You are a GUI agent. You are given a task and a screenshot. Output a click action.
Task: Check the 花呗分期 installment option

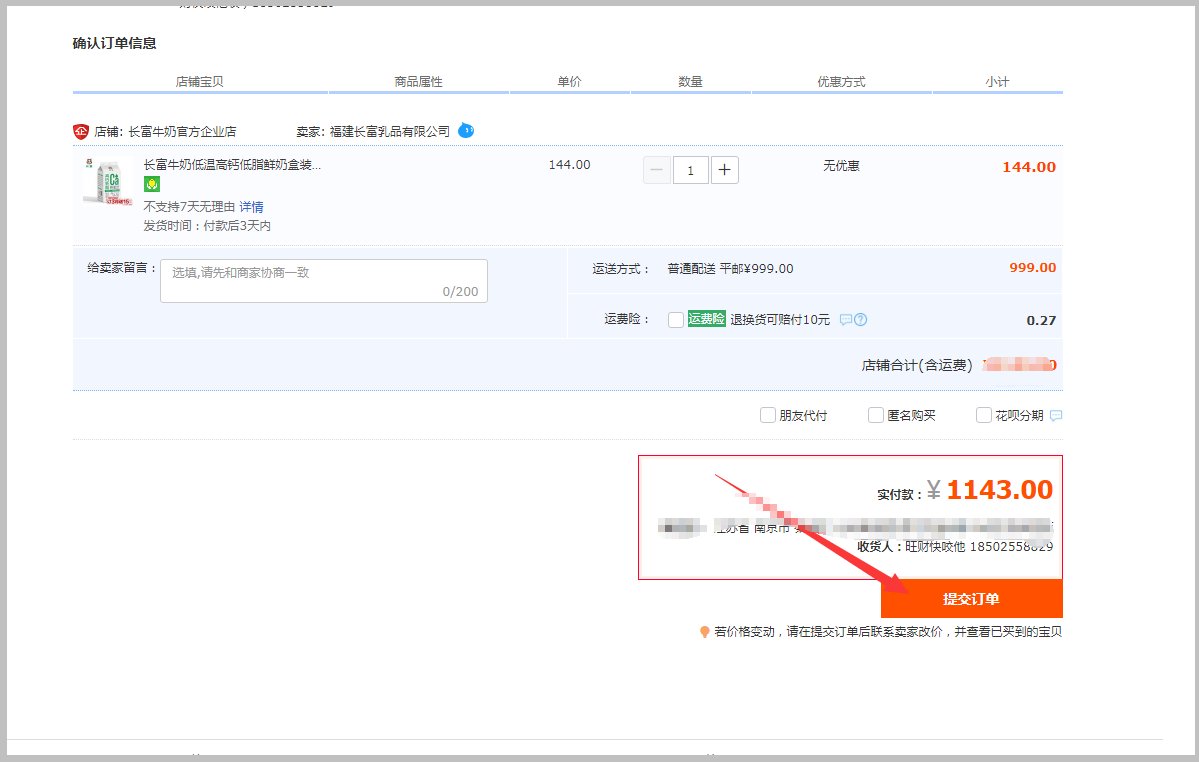[x=983, y=414]
